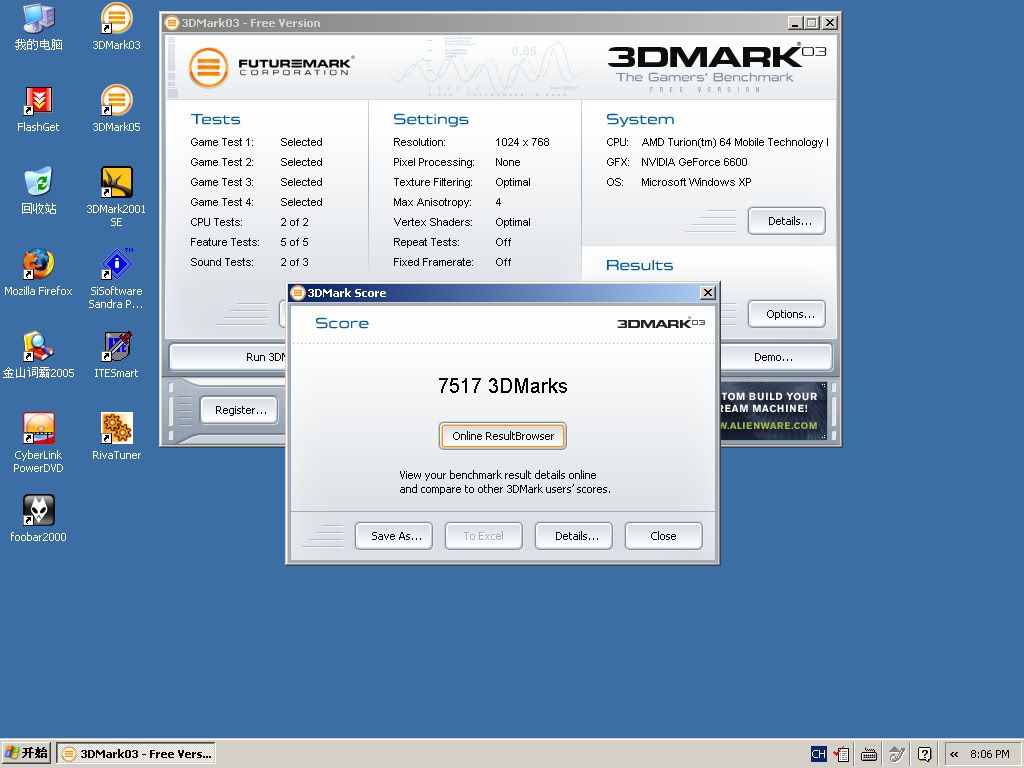
Task: Launch the 3DMark2001 SE shortcut
Action: [116, 196]
